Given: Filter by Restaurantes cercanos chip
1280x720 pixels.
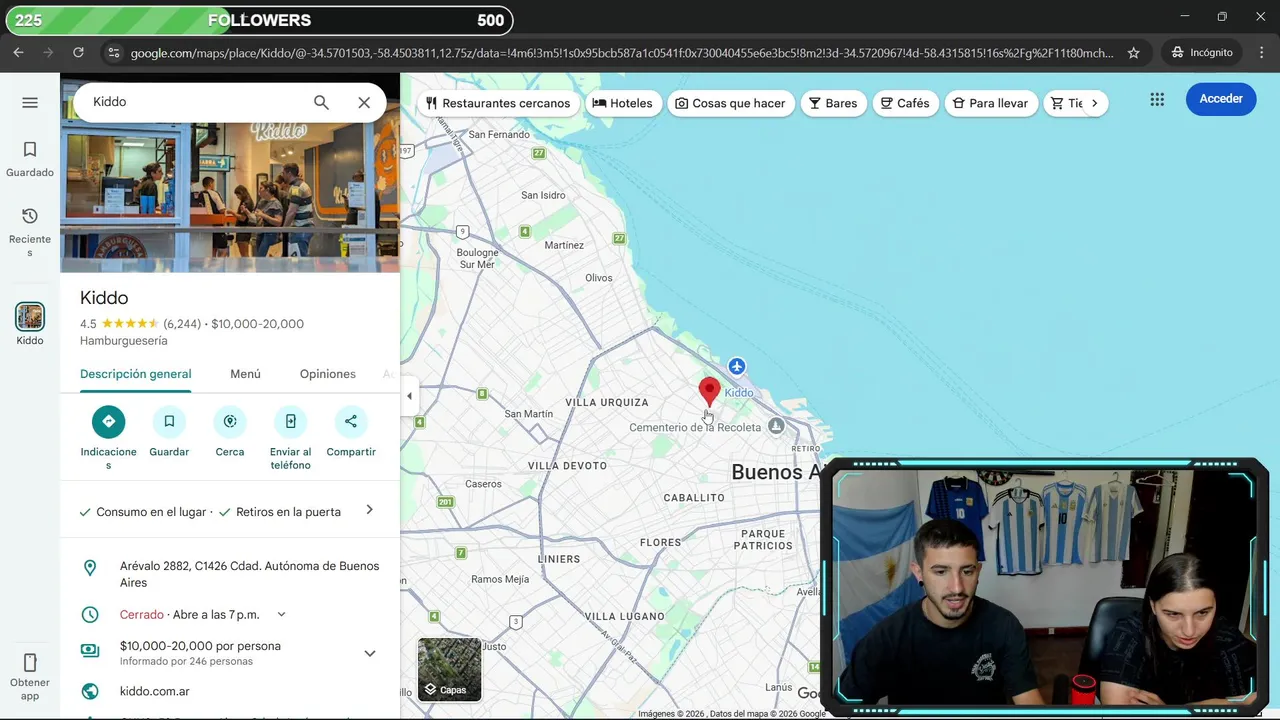Looking at the screenshot, I should coord(498,103).
